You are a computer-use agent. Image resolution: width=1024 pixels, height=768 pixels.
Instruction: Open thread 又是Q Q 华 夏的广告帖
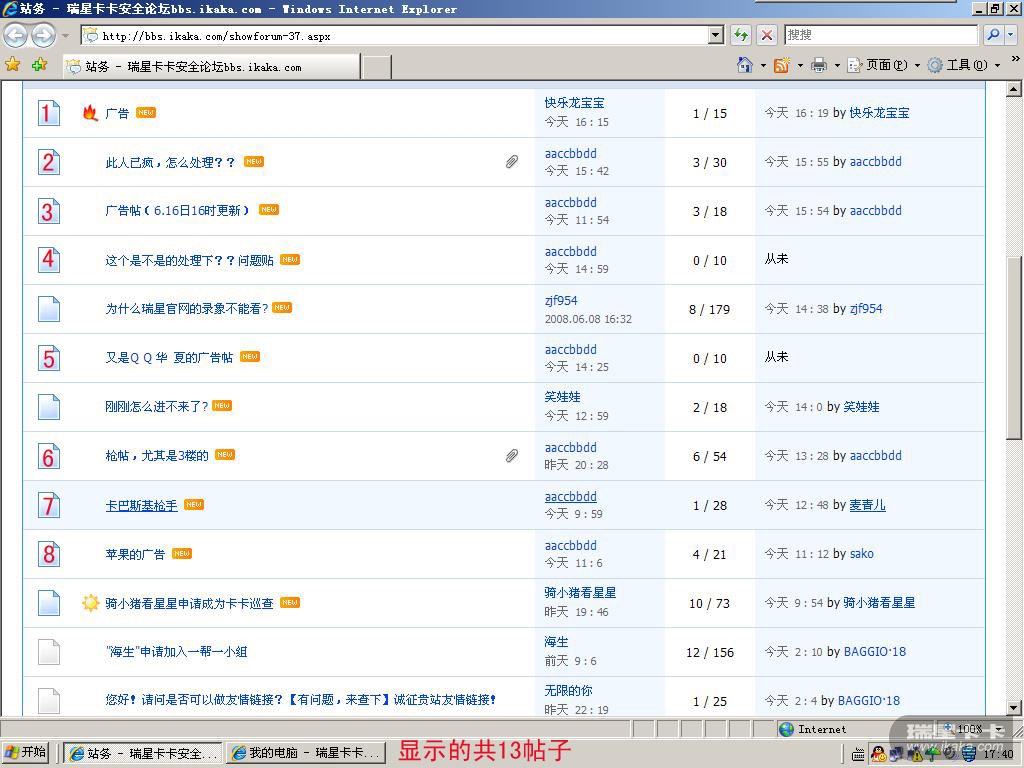click(169, 357)
